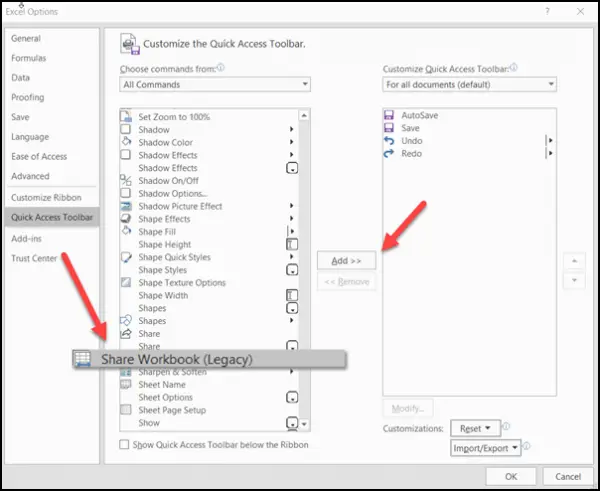
Task: Close the Excel Options dialog
Action: pyautogui.click(x=580, y=11)
